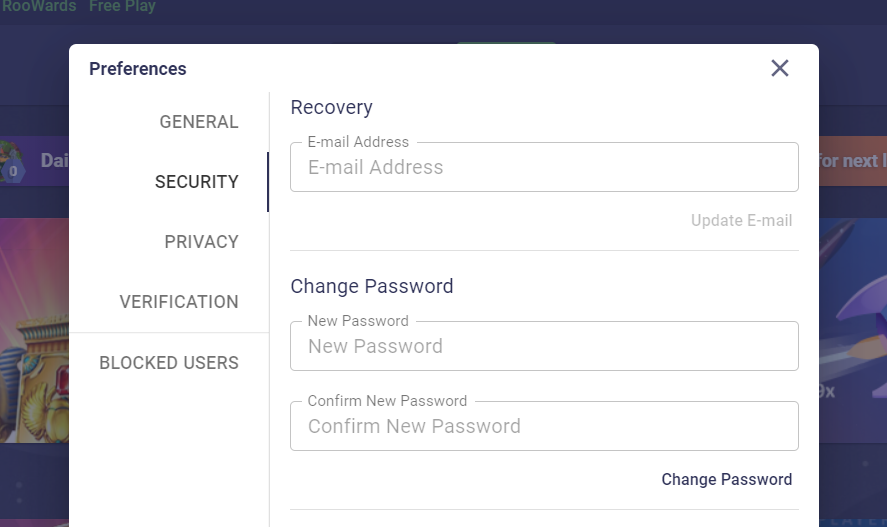Click the Update E-mail button

(741, 221)
